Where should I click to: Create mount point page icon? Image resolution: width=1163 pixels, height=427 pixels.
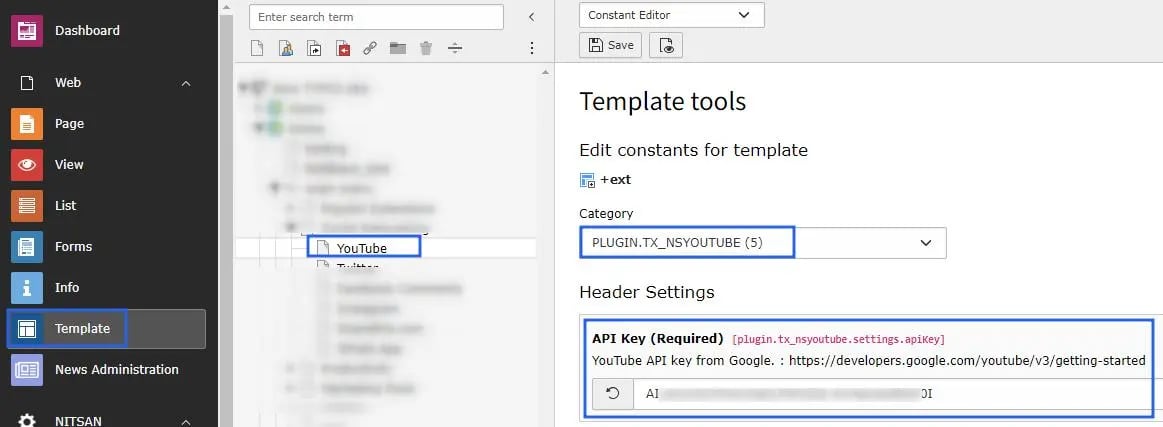[x=343, y=49]
